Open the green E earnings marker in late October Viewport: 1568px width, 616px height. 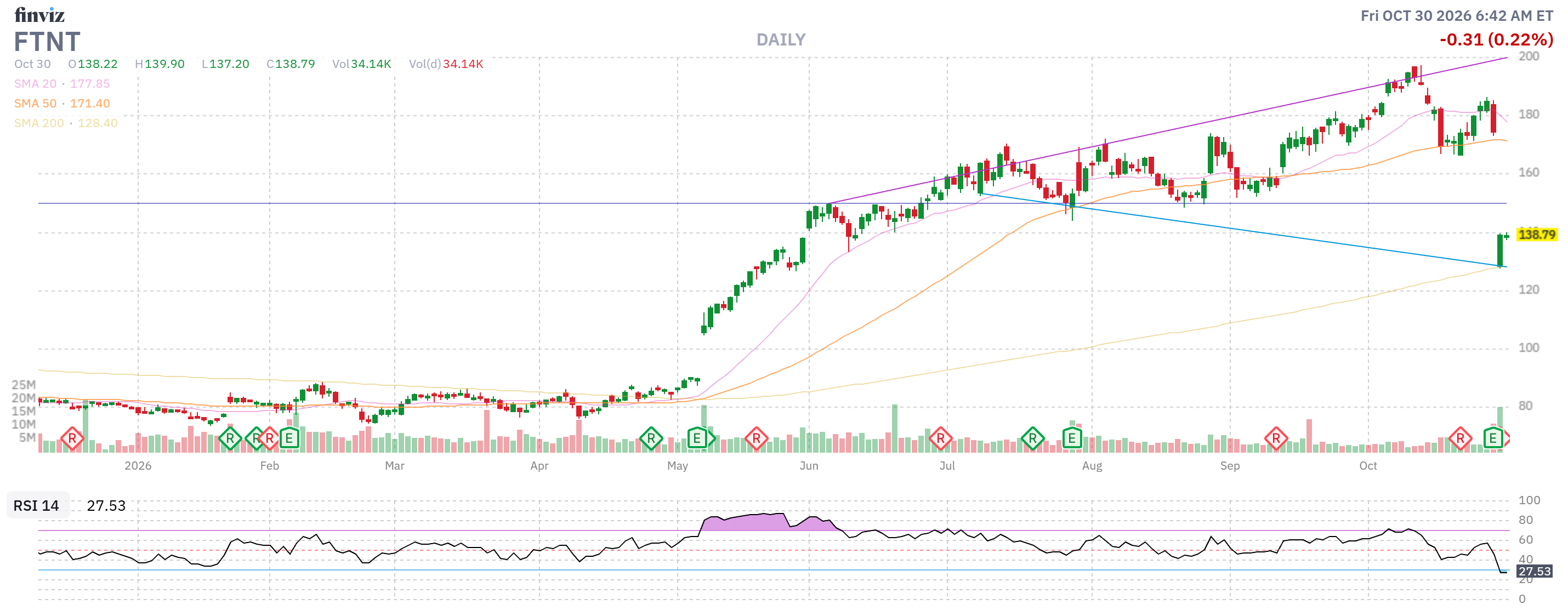click(x=1492, y=438)
